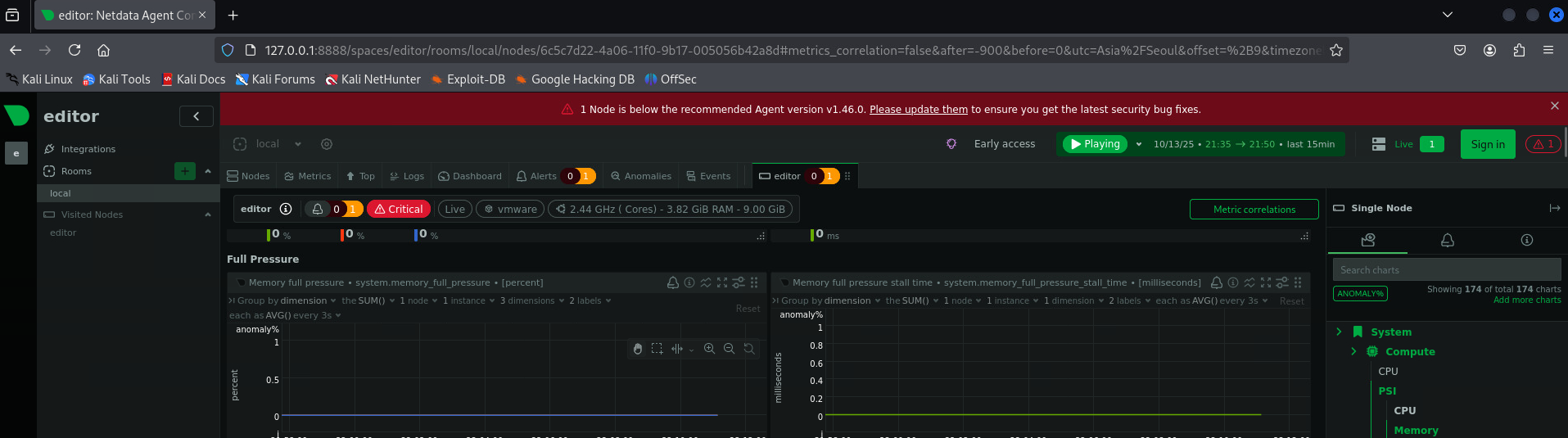This screenshot has height=438, width=1568.
Task: Open the local room dropdown
Action: tap(298, 144)
